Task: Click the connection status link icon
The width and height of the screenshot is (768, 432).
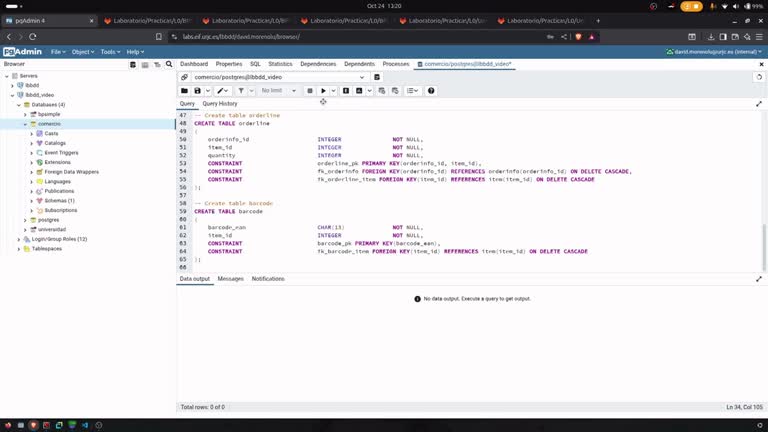Action: click(184, 77)
